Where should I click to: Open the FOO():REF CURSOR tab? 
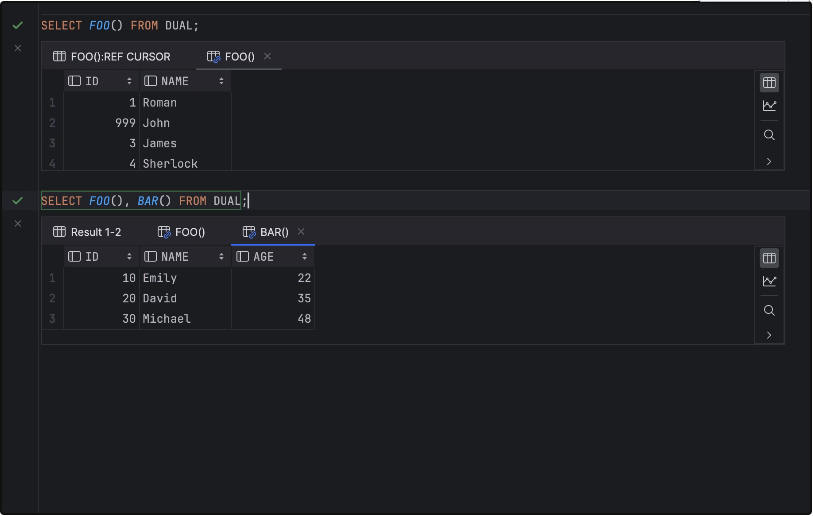point(111,57)
